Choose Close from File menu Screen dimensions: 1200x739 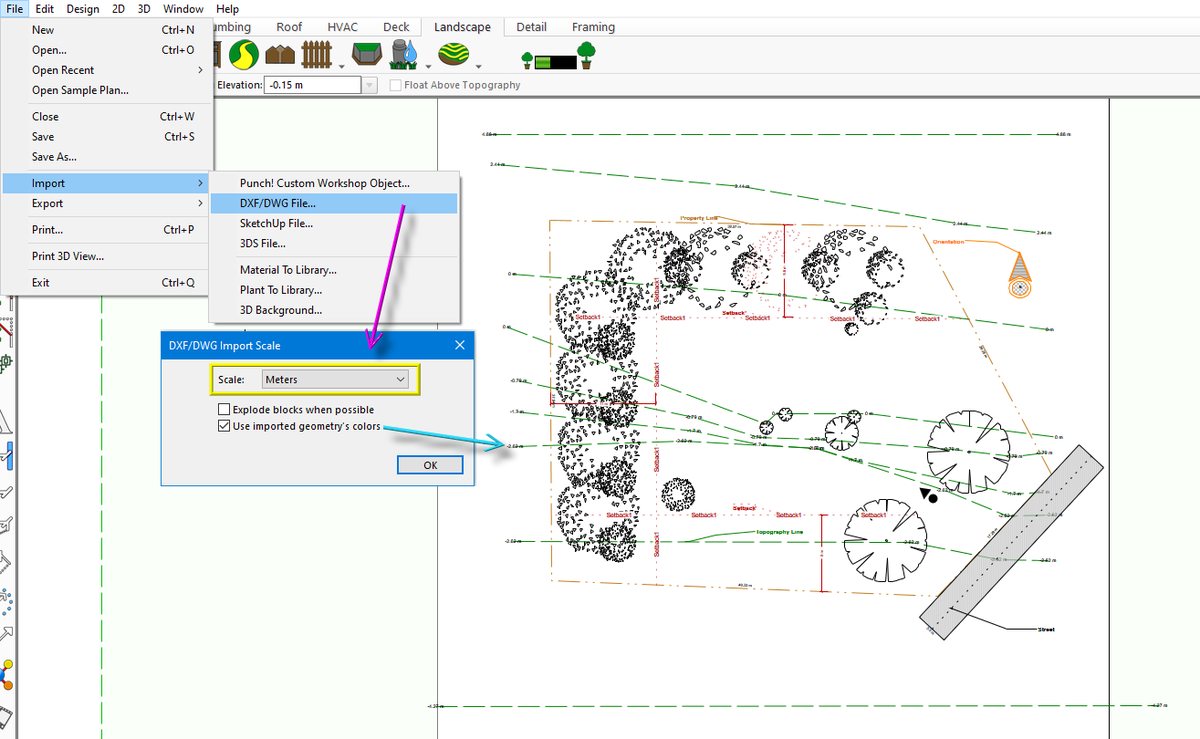coord(106,116)
